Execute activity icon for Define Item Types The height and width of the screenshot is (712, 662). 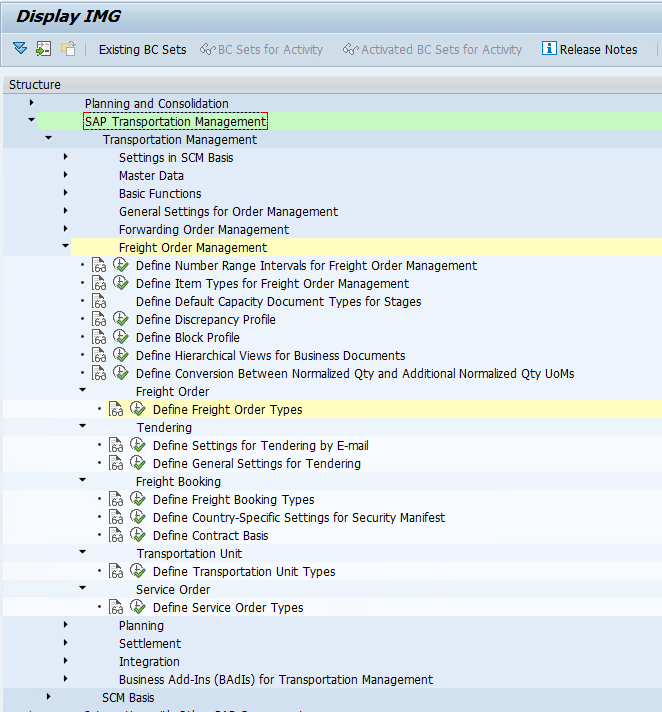pos(121,283)
